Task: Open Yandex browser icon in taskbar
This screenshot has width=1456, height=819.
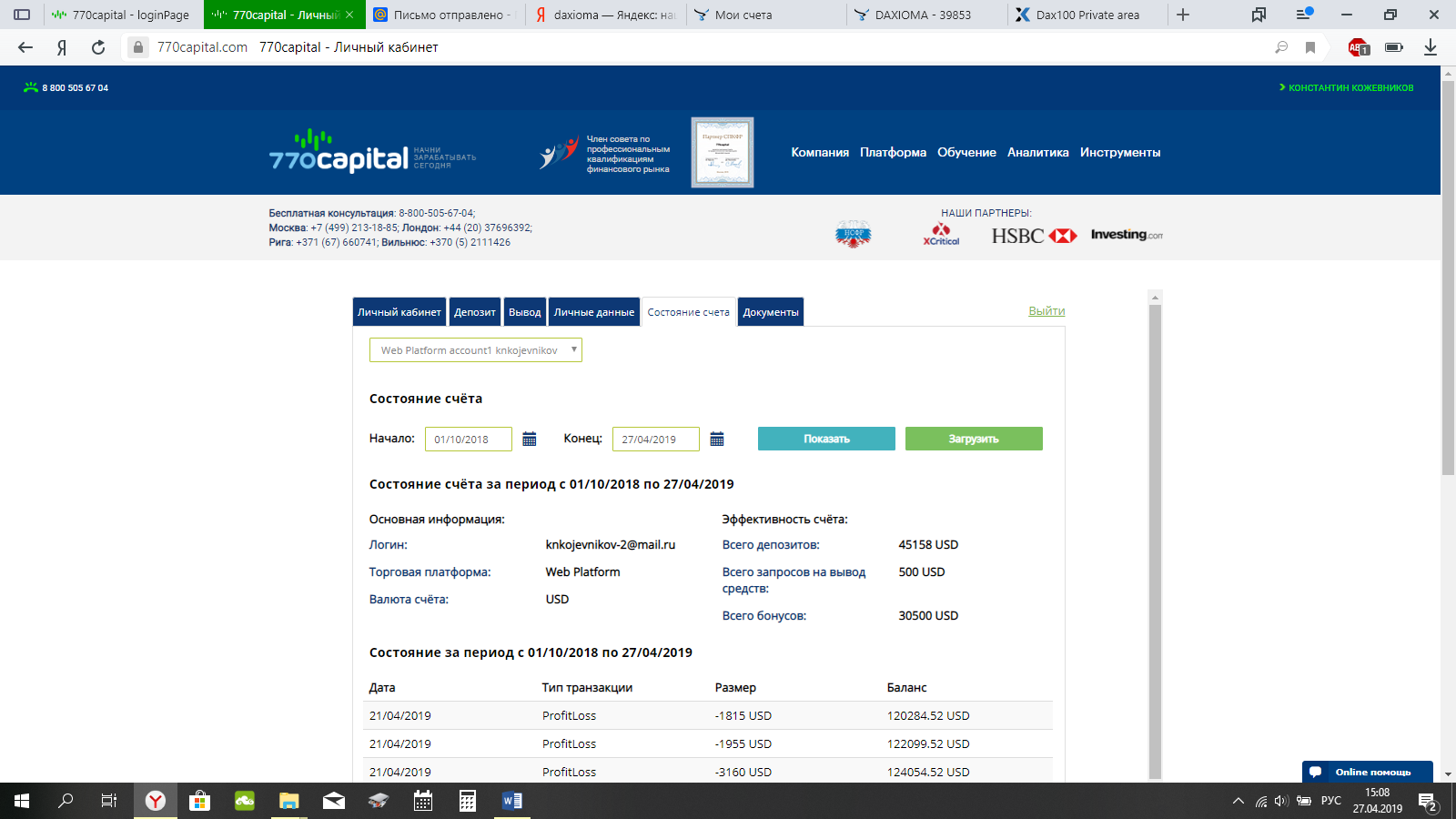Action: [x=156, y=801]
